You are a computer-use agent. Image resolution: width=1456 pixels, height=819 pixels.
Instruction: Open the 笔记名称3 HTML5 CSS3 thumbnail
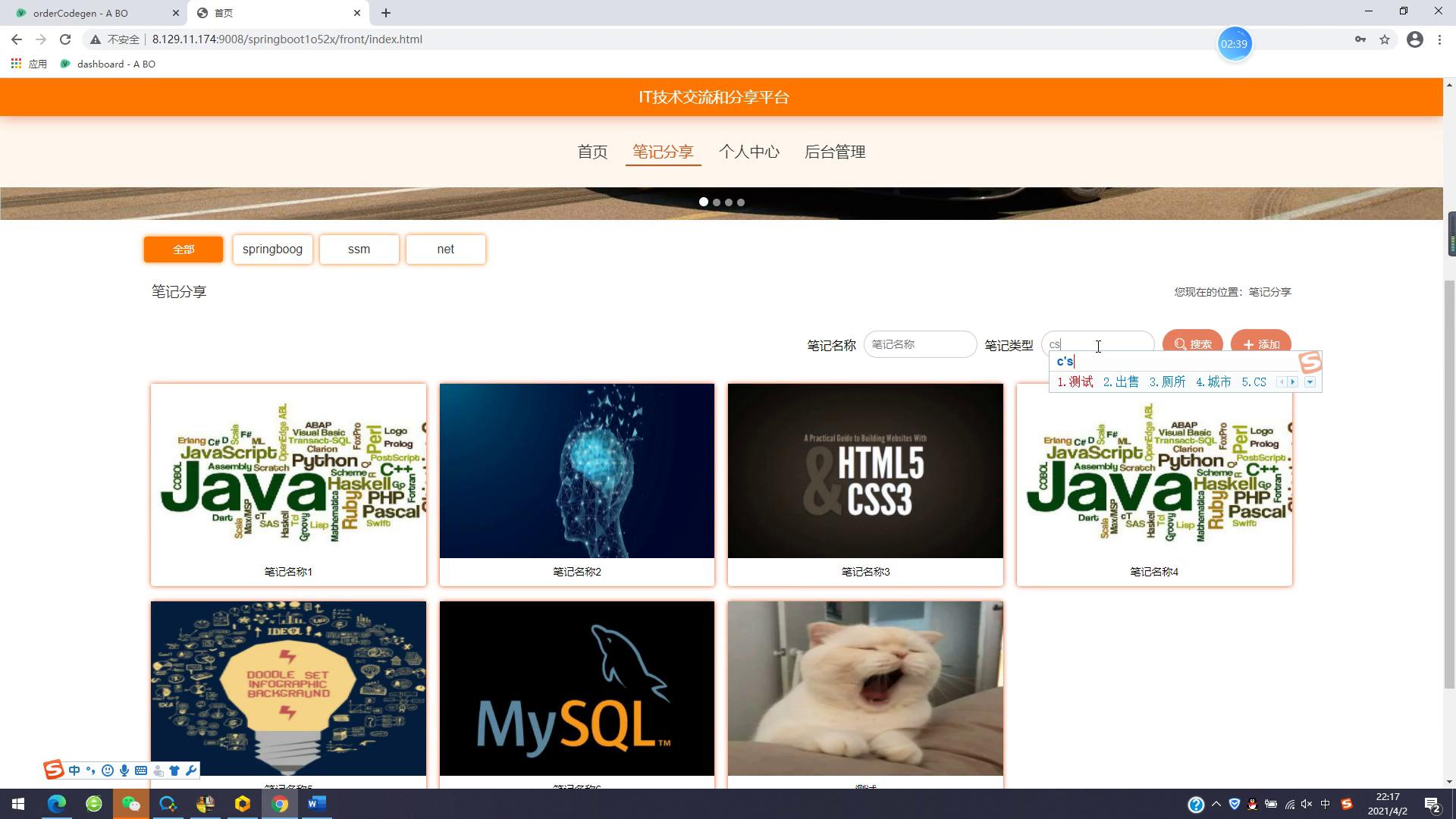pyautogui.click(x=865, y=471)
